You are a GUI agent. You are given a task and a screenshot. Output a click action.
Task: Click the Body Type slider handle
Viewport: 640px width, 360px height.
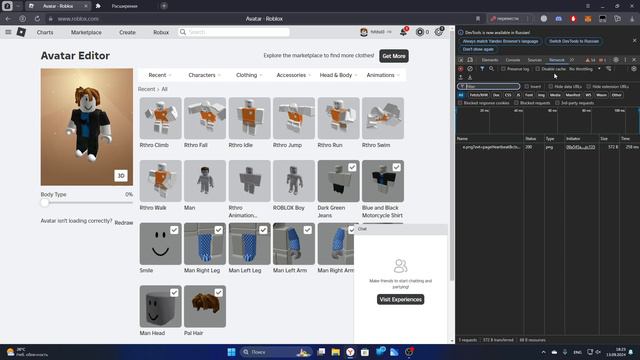pyautogui.click(x=45, y=203)
